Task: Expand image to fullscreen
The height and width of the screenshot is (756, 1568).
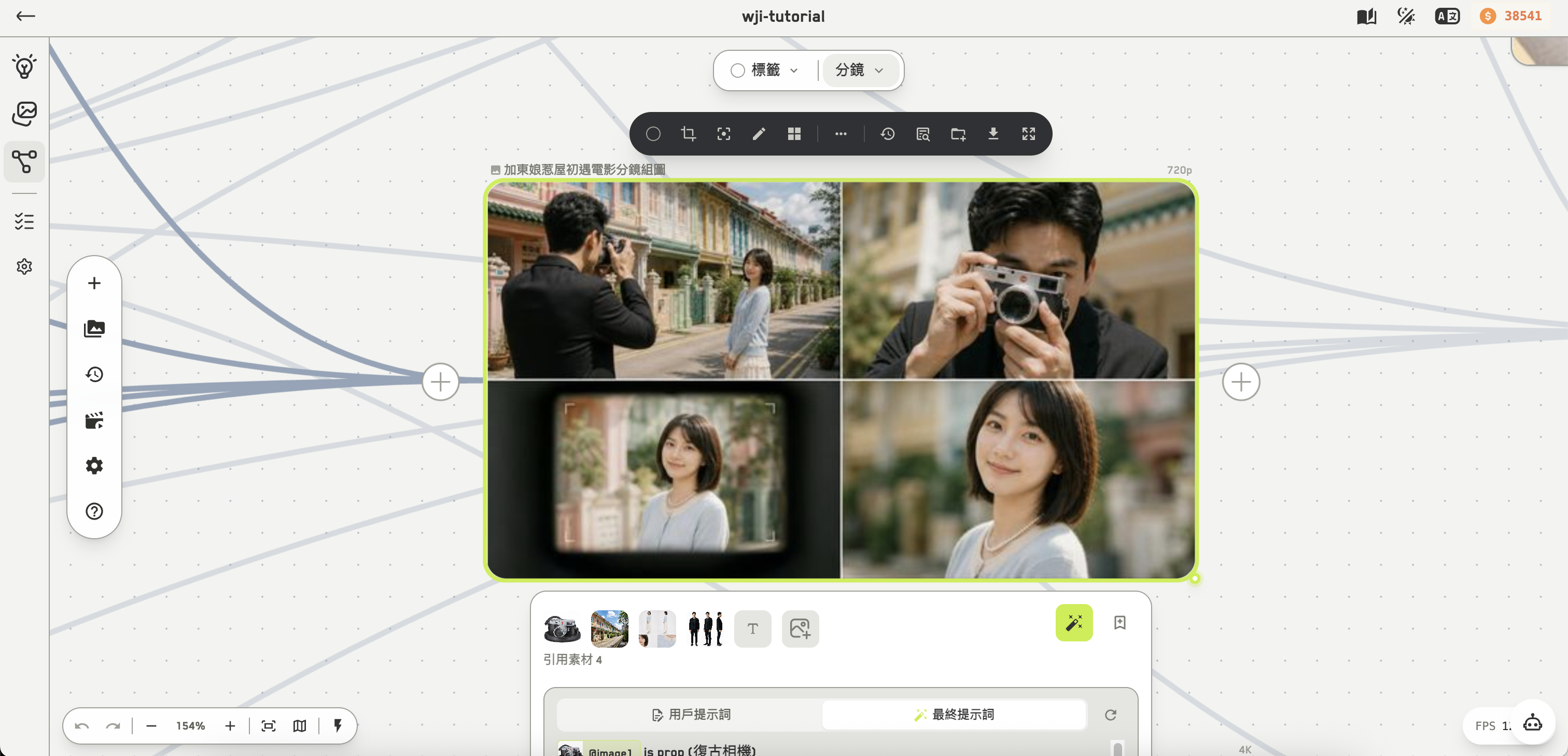Action: pyautogui.click(x=1029, y=134)
